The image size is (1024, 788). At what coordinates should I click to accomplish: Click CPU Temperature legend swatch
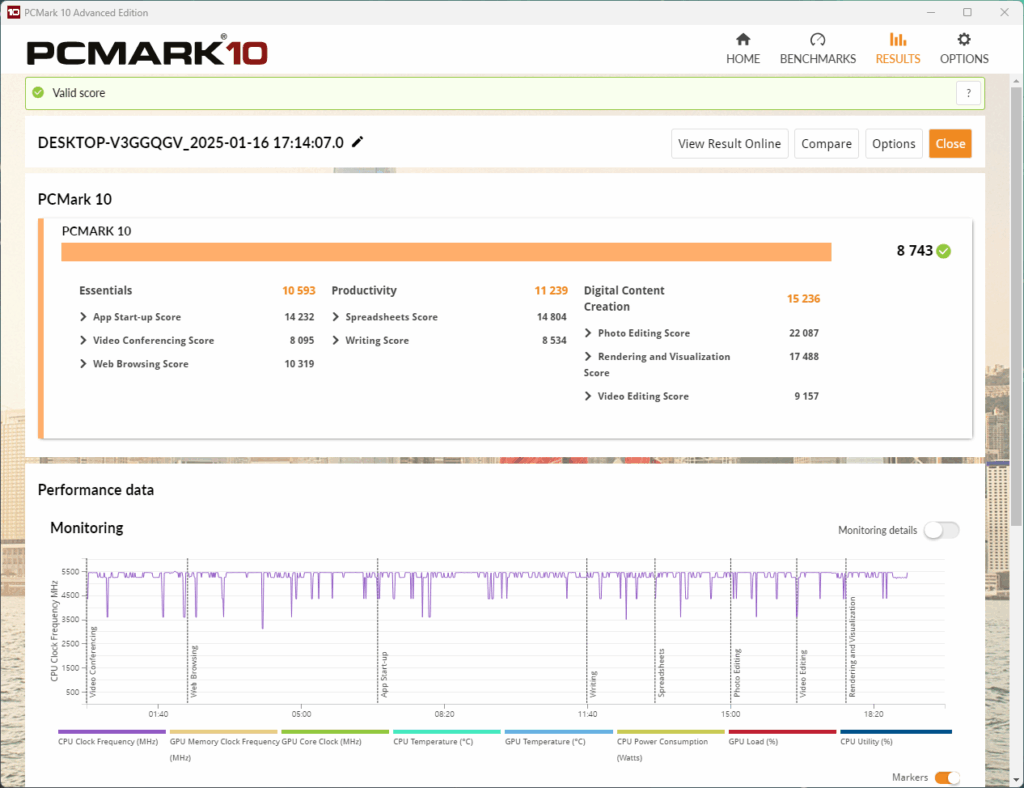447,732
